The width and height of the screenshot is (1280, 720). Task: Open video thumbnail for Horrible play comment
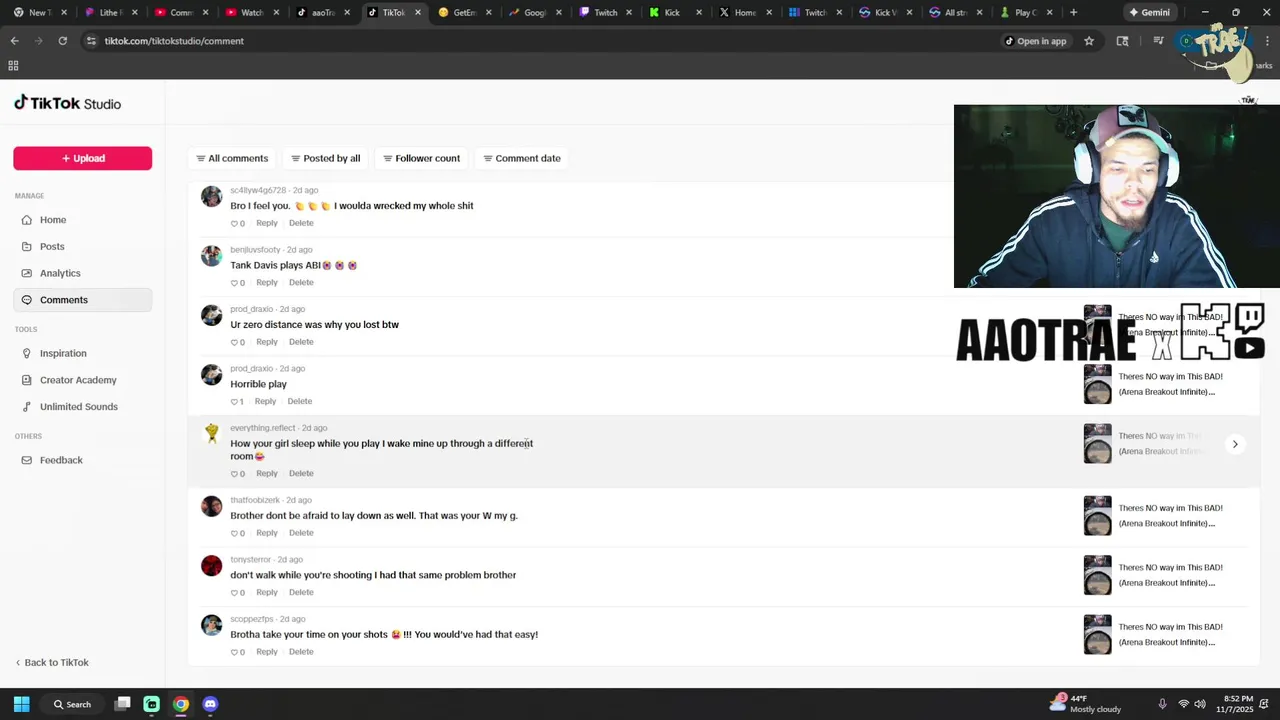pos(1097,384)
